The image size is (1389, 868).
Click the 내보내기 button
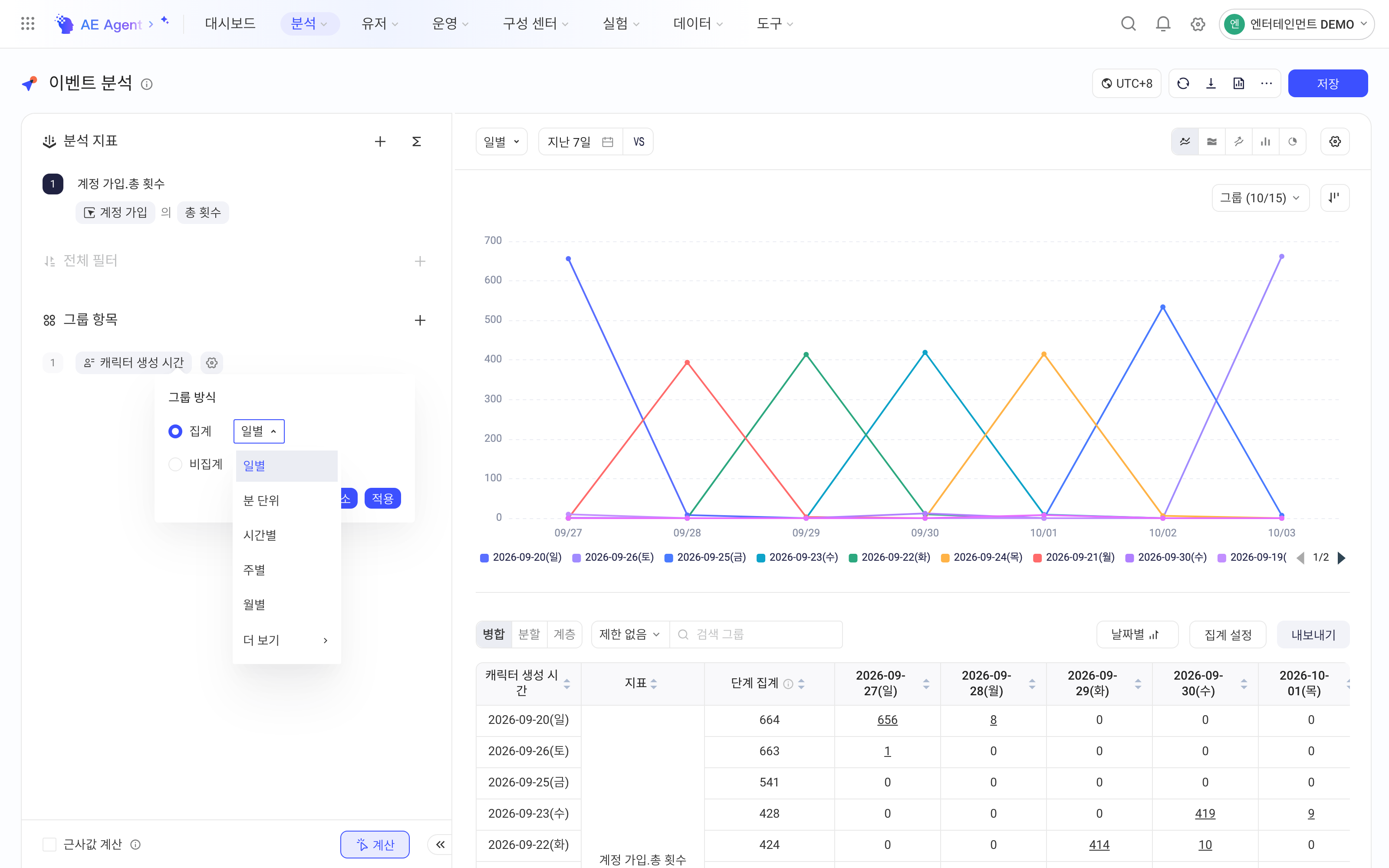(1313, 635)
